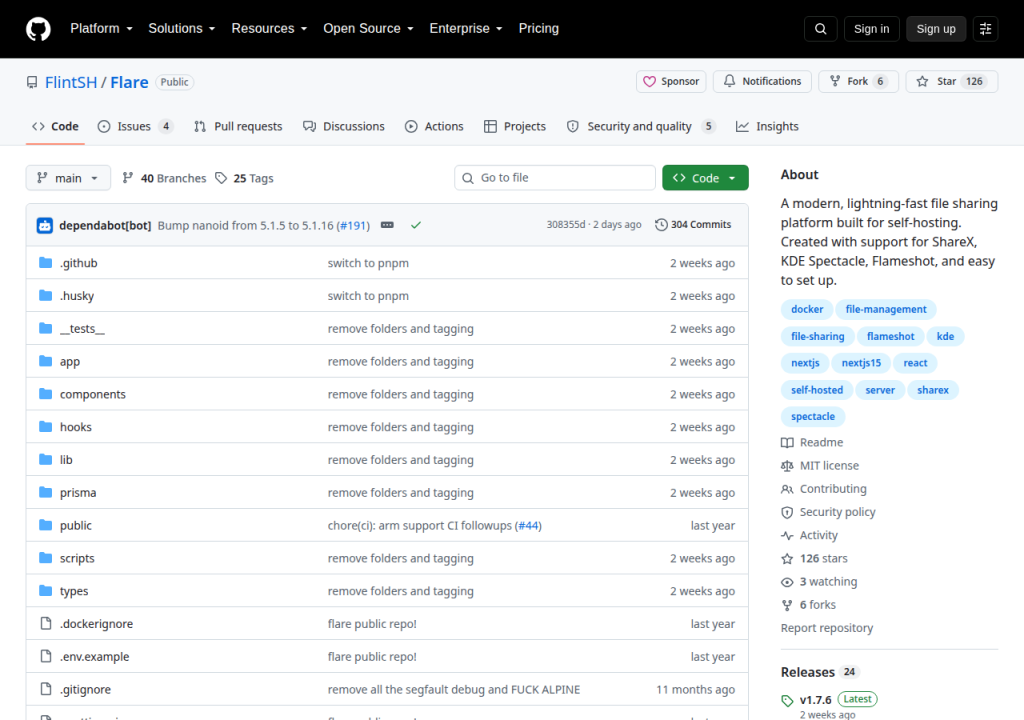Open the app folder
The height and width of the screenshot is (720, 1024).
coord(70,361)
